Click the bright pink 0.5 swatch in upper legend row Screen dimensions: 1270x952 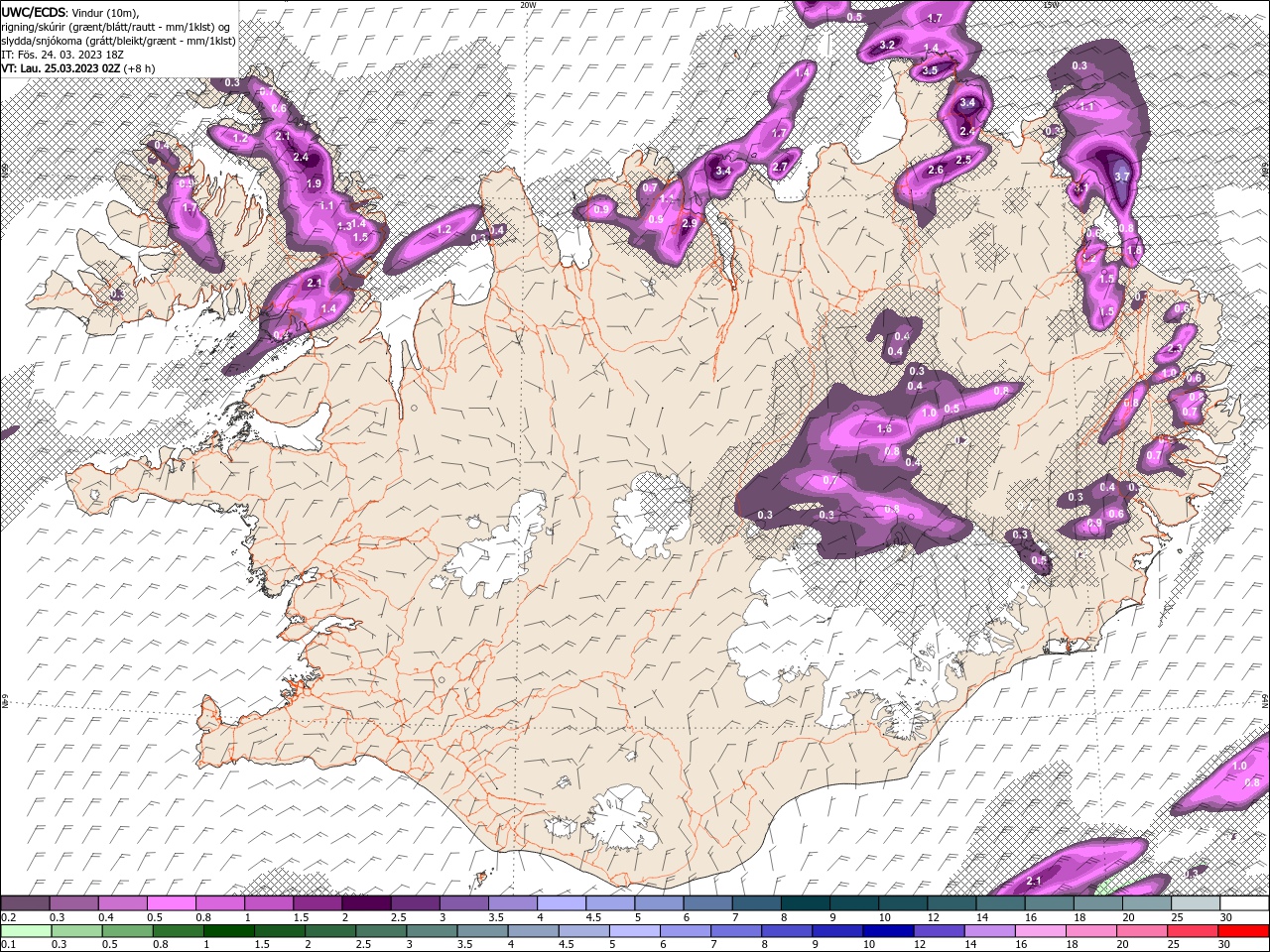pyautogui.click(x=172, y=903)
